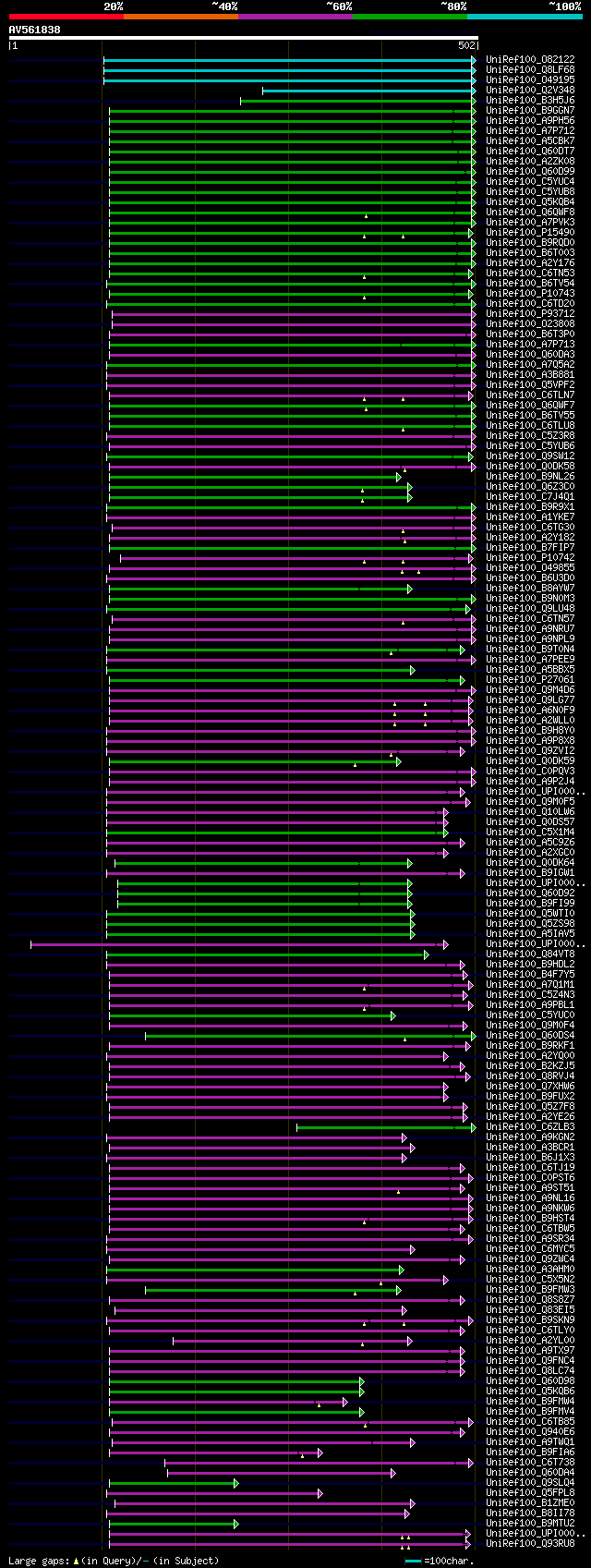Select the UniRef100_C6TLN7 label
Viewport: 591px width, 1568px height.
[x=530, y=395]
